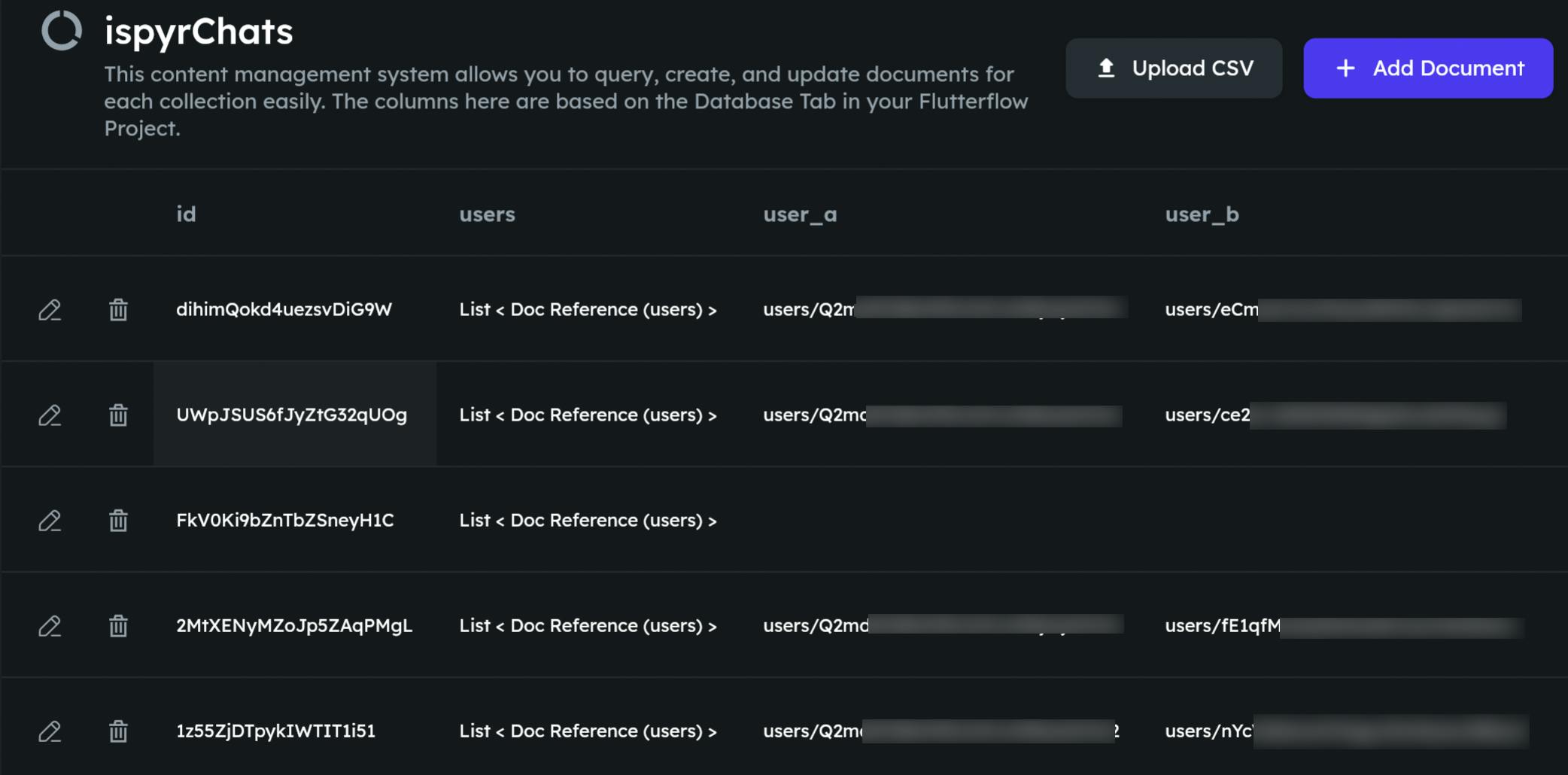Expand users list in first row
1568x775 pixels.
point(588,309)
